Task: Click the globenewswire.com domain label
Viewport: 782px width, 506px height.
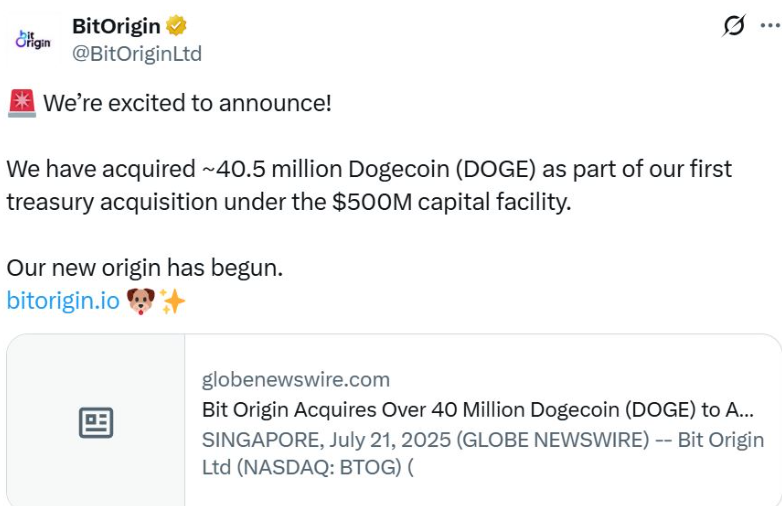Action: pyautogui.click(x=296, y=380)
